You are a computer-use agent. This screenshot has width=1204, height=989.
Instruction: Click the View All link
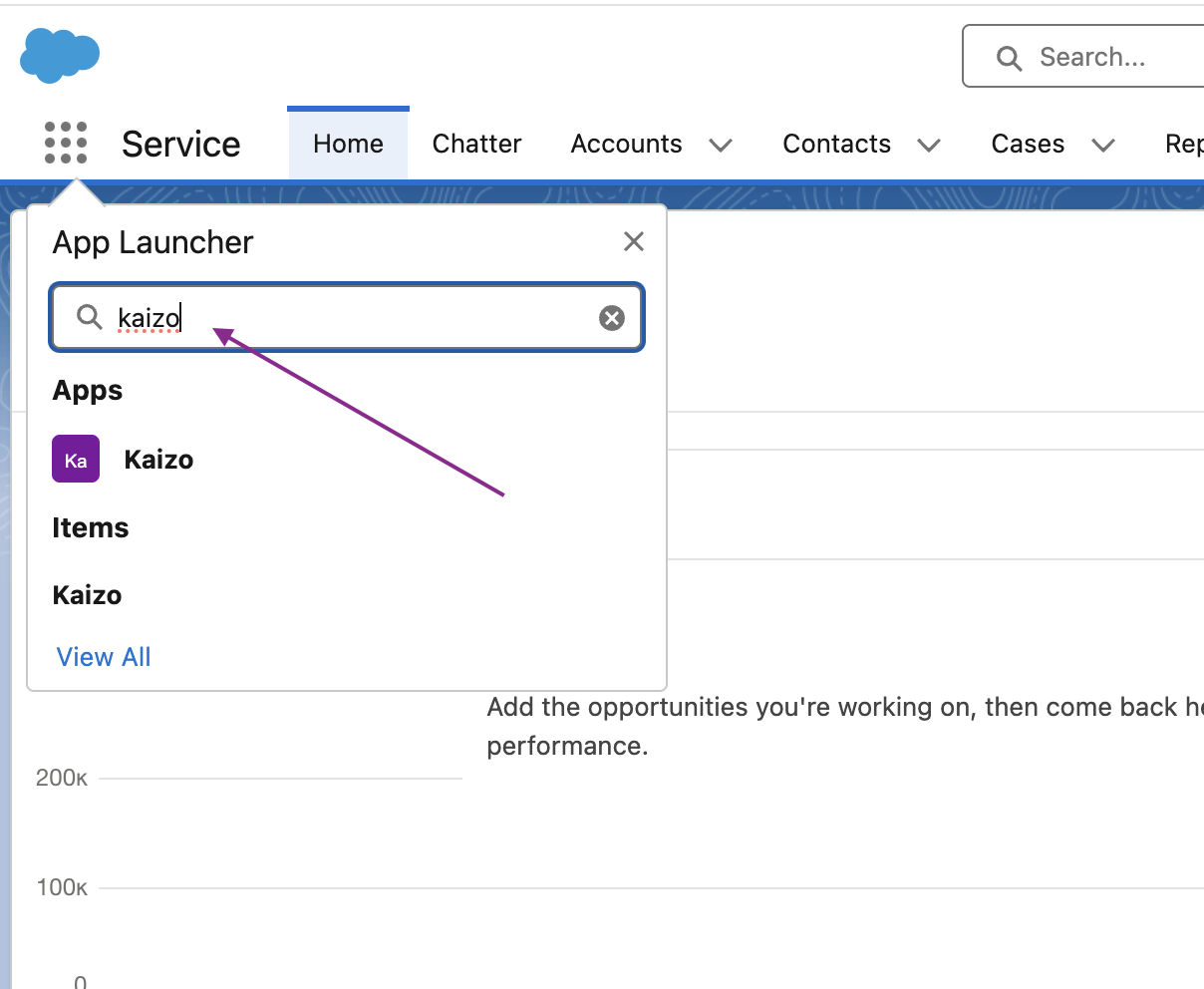pyautogui.click(x=104, y=657)
